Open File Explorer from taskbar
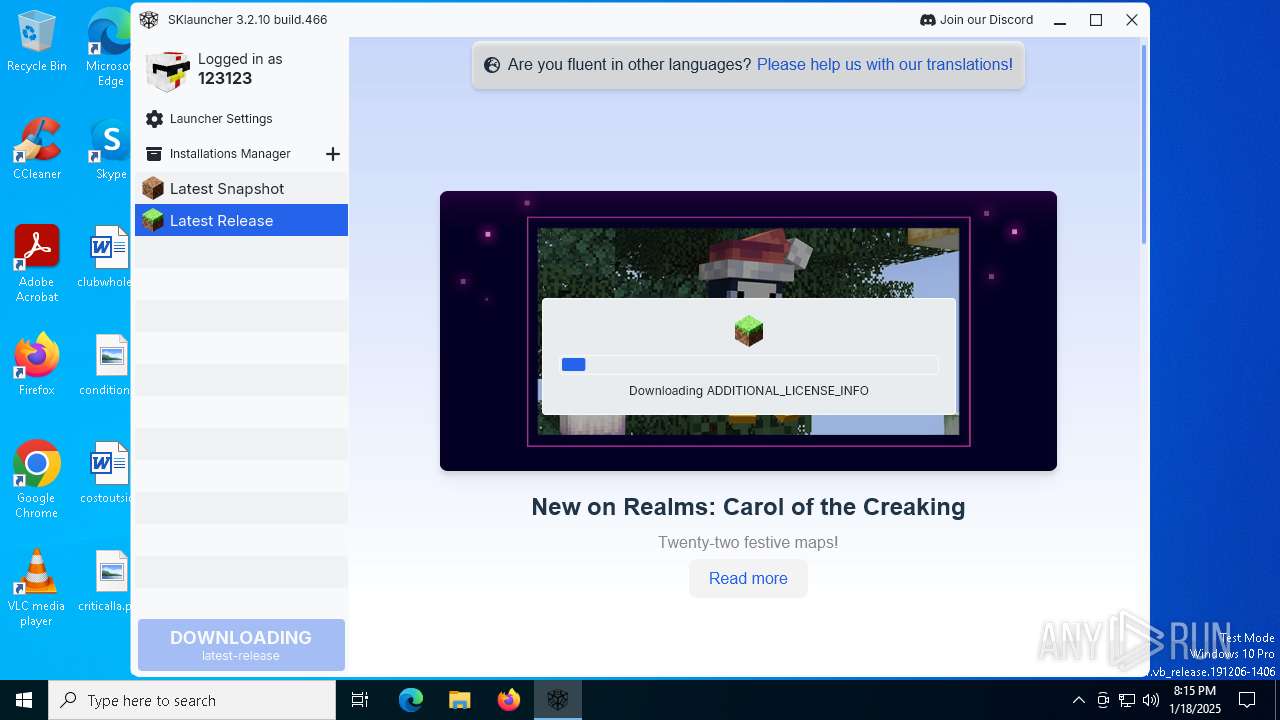Viewport: 1280px width, 720px height. (x=459, y=700)
